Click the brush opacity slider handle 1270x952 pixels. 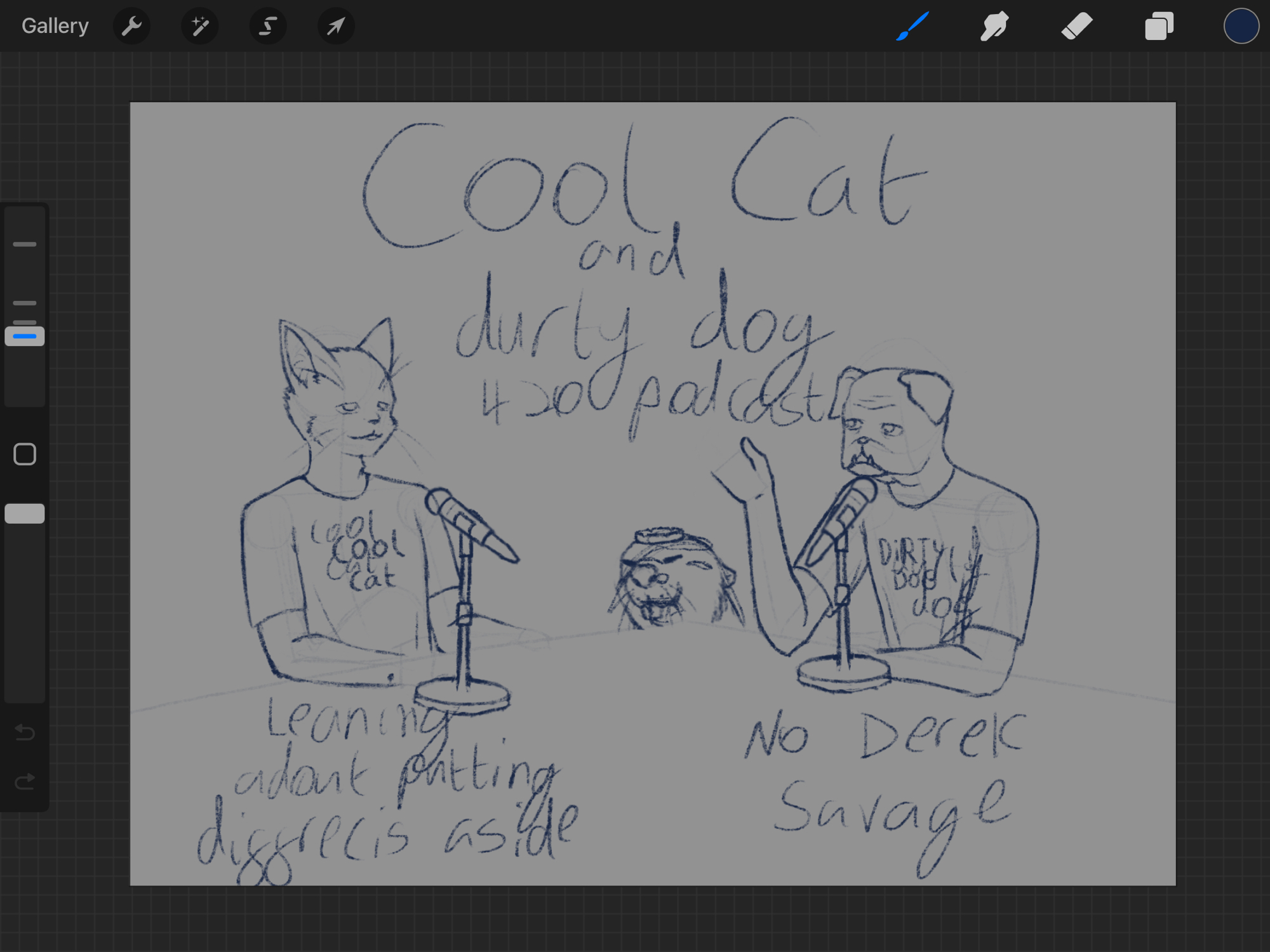[x=25, y=513]
